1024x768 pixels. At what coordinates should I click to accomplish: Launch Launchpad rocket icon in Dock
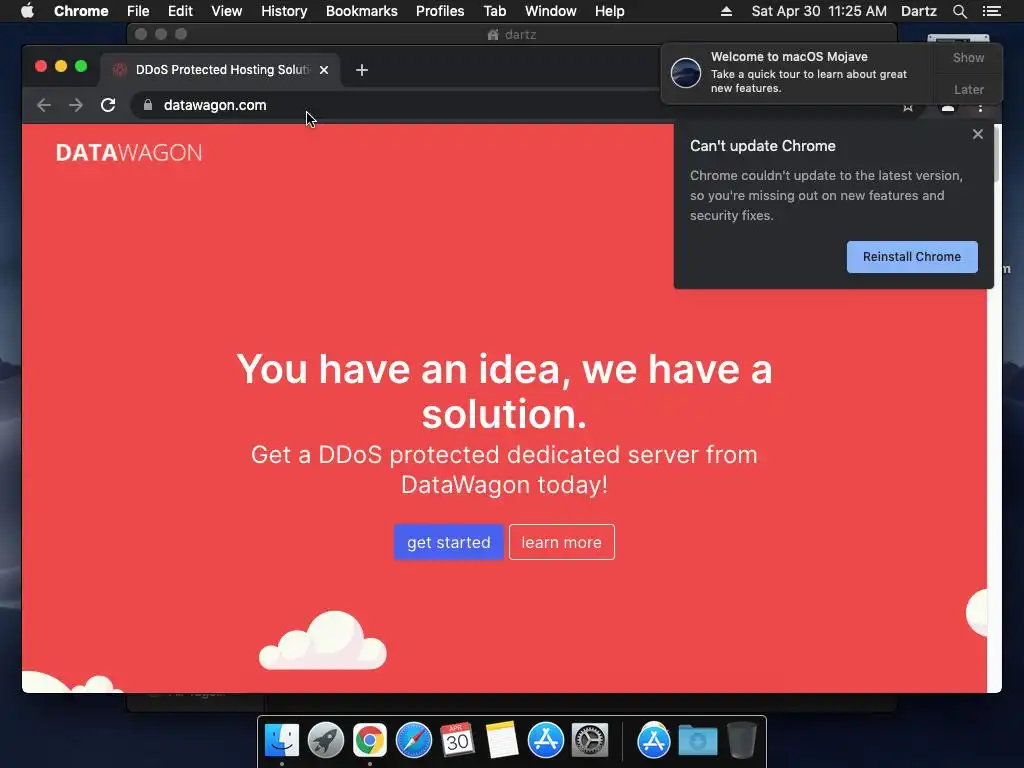pos(326,741)
